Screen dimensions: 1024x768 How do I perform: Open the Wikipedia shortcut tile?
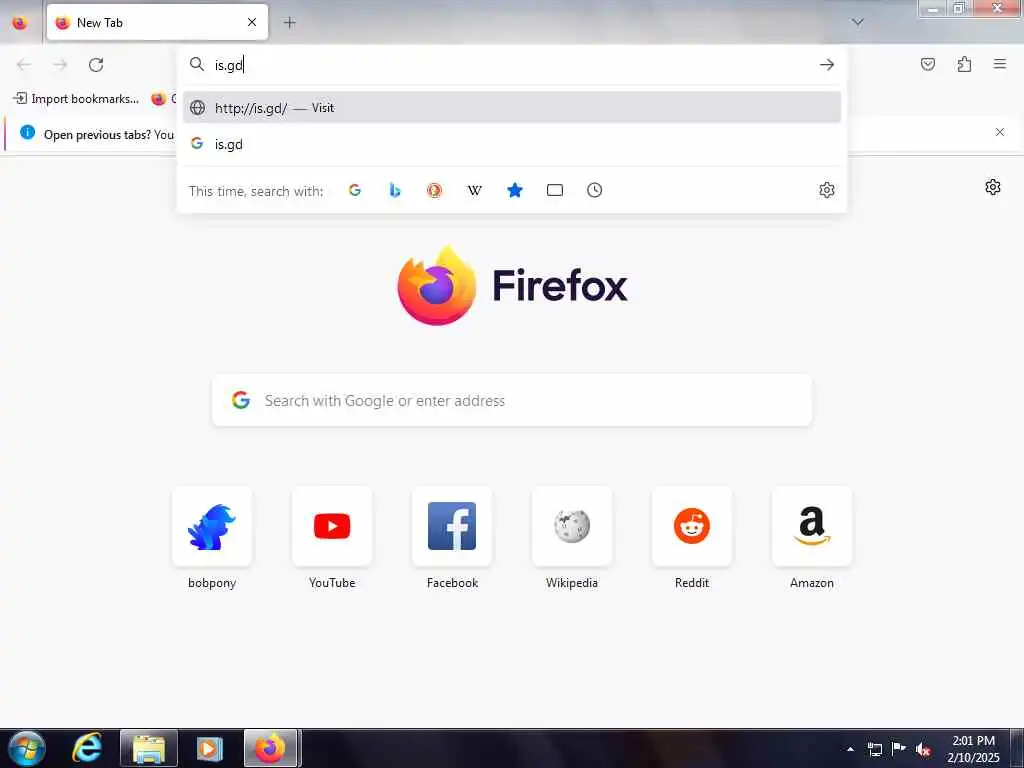point(572,526)
